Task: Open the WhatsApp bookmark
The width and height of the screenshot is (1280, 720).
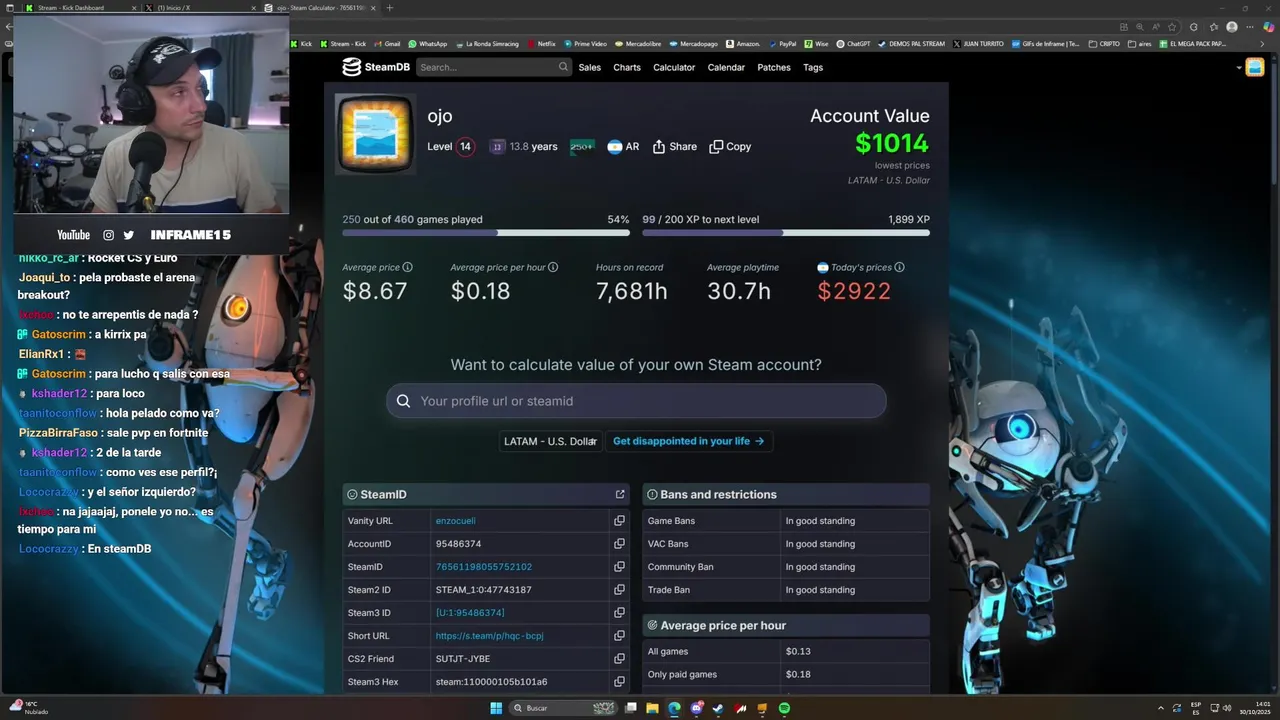Action: 427,44
